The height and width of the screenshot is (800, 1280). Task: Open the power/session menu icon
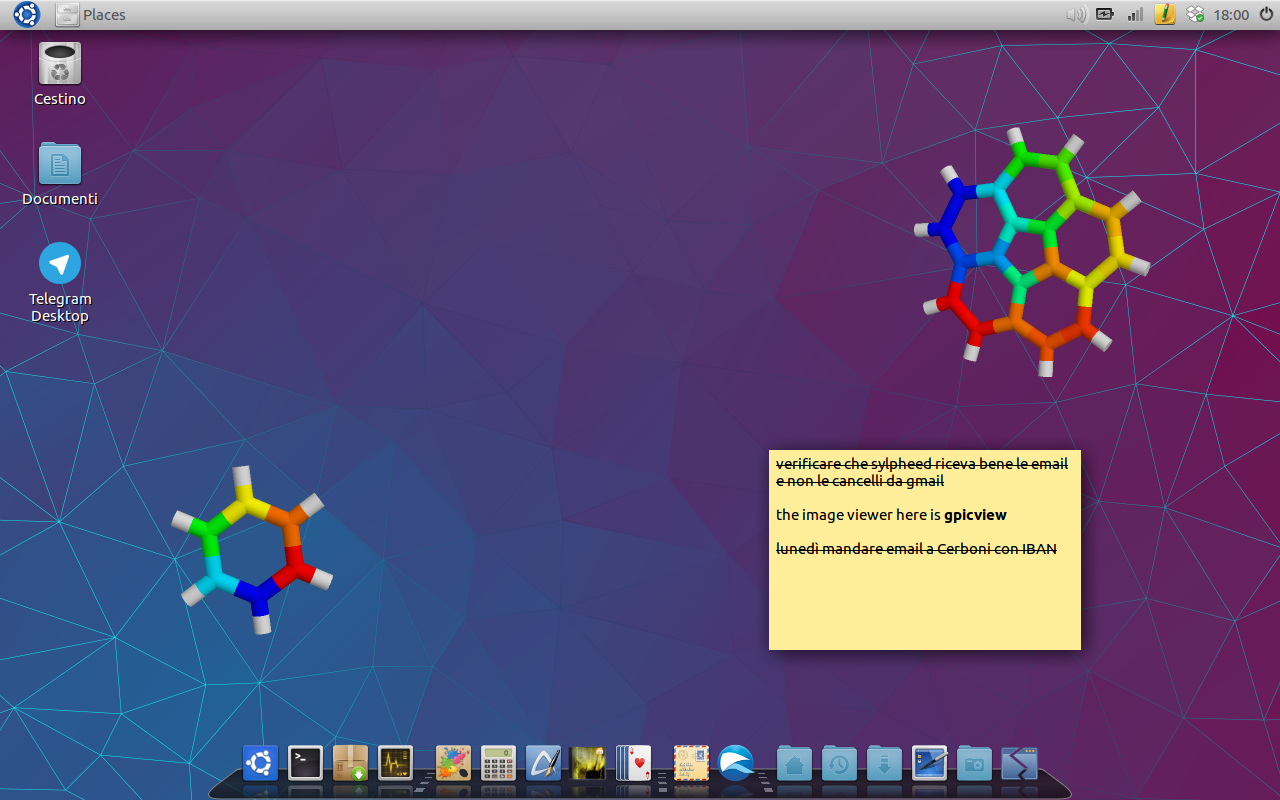[1266, 15]
